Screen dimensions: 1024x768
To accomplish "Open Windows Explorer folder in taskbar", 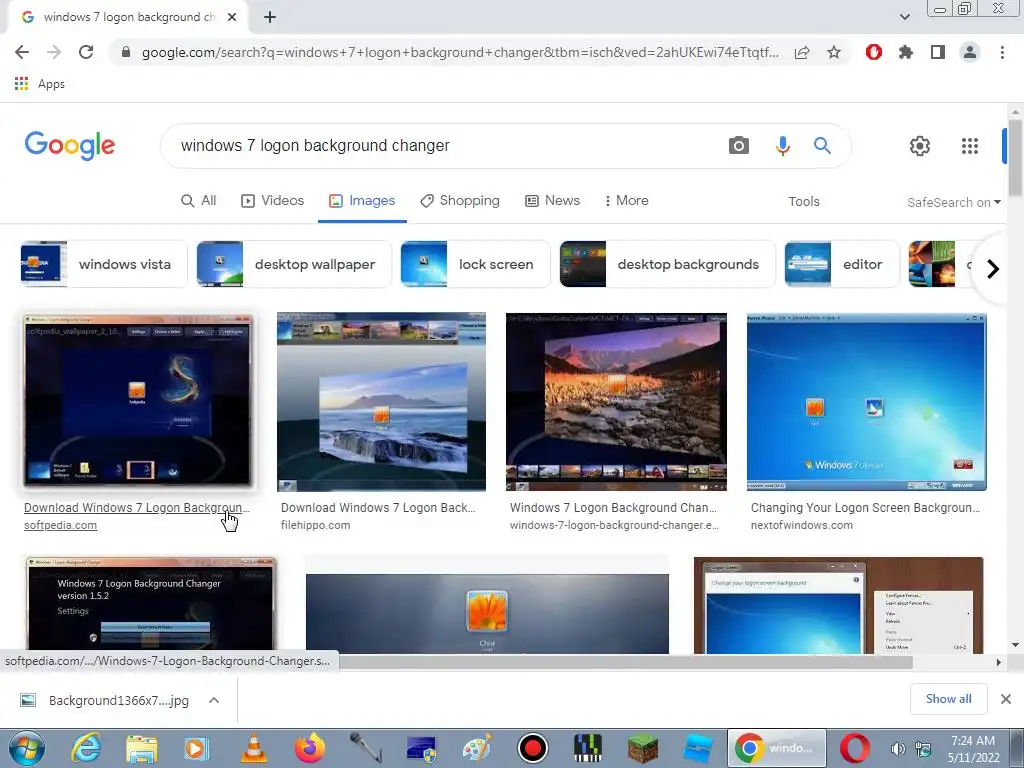I will point(142,748).
